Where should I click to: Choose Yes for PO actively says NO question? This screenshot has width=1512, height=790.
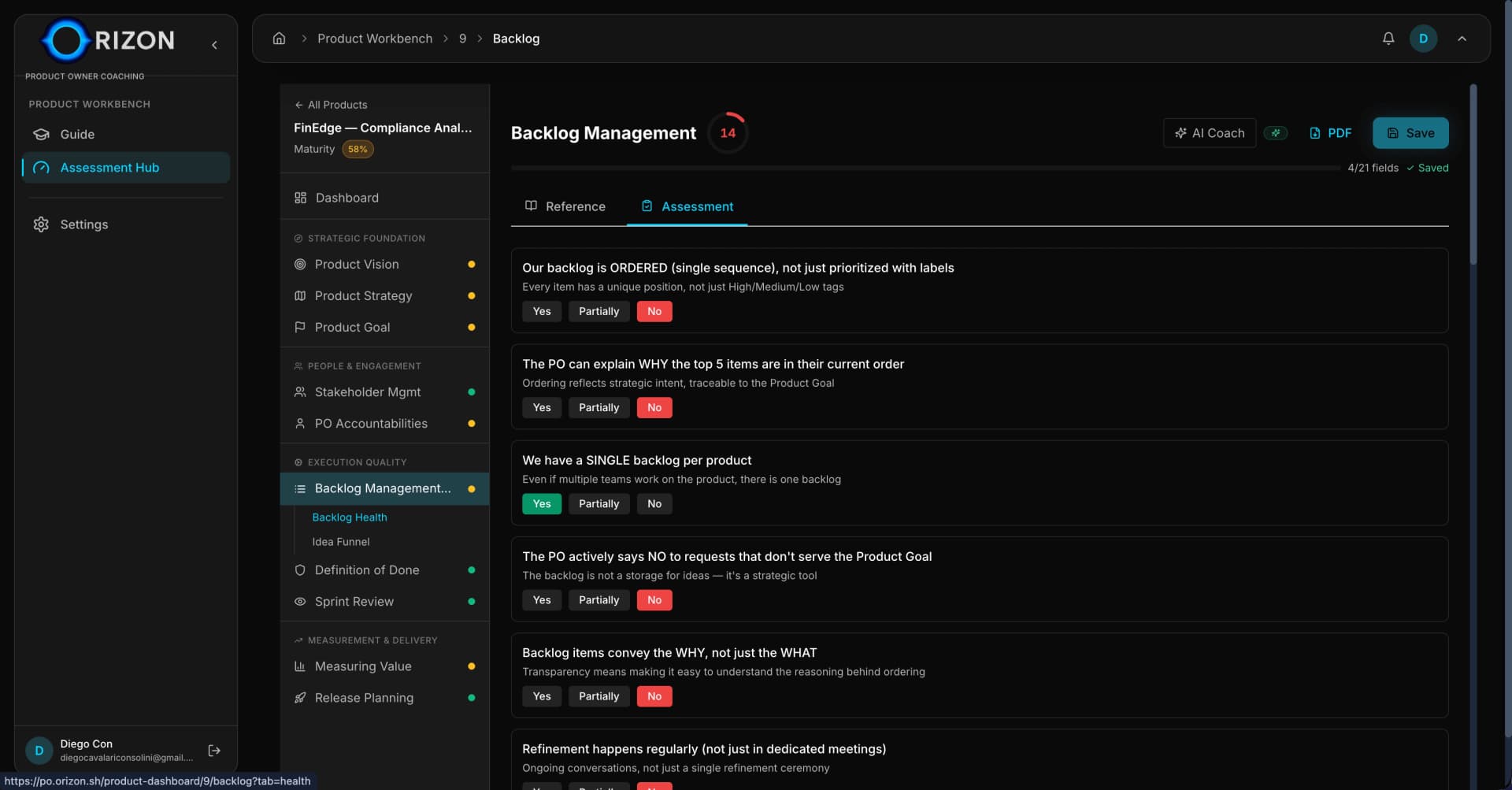tap(541, 600)
